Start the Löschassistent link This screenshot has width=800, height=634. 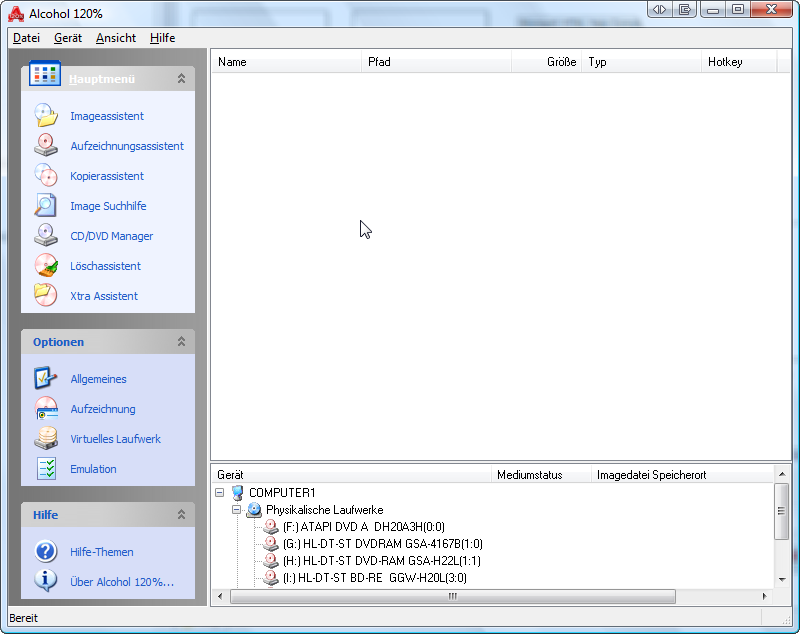(x=105, y=266)
